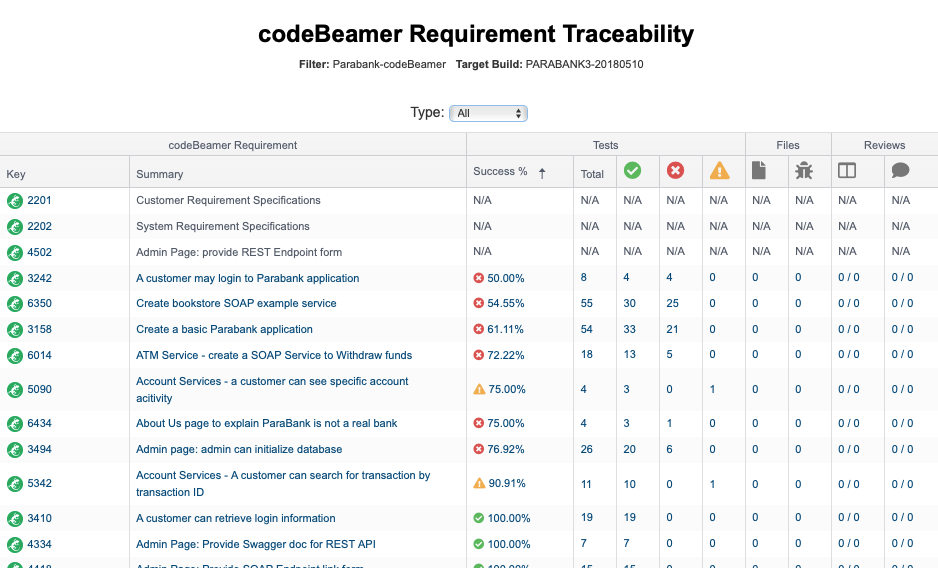Open requirement key 2201
This screenshot has height=568, width=938.
39,201
